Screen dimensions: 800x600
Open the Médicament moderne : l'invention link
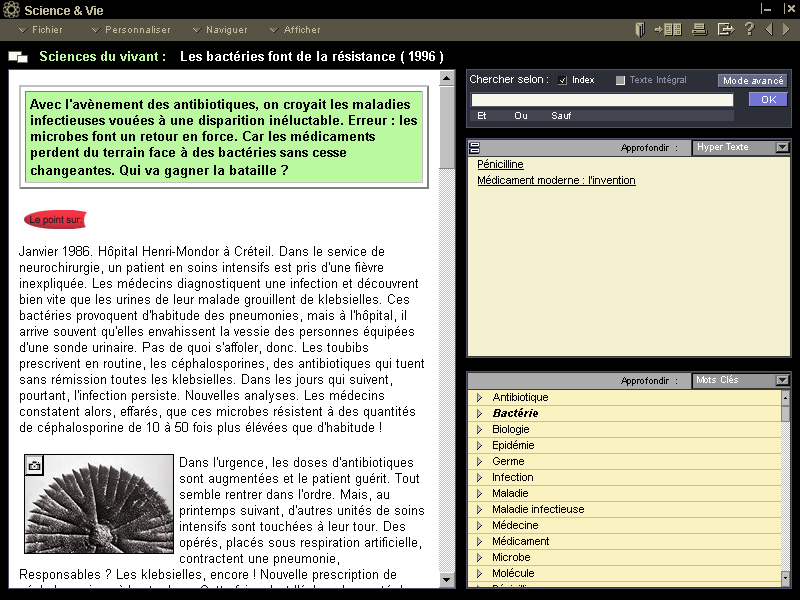point(557,180)
